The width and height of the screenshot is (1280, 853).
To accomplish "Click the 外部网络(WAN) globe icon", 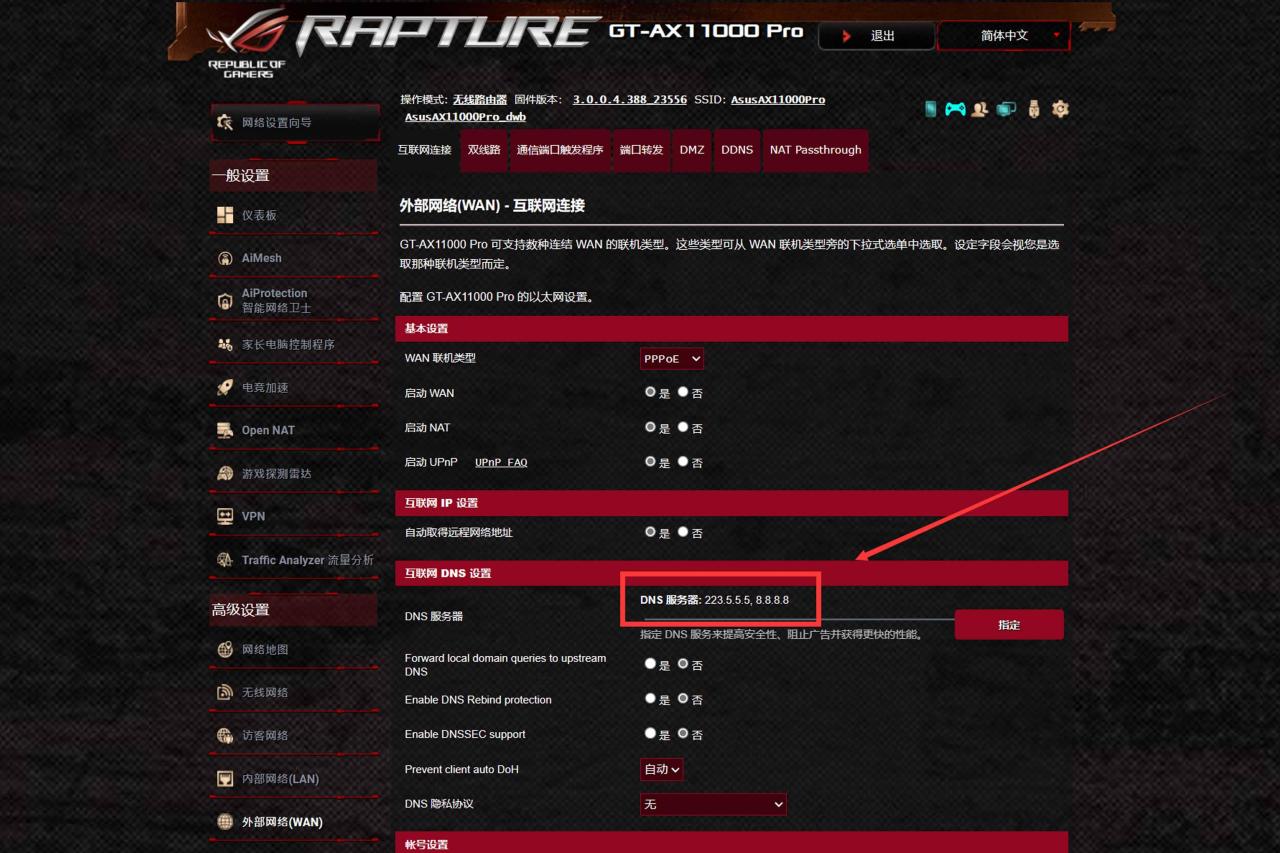I will click(225, 822).
